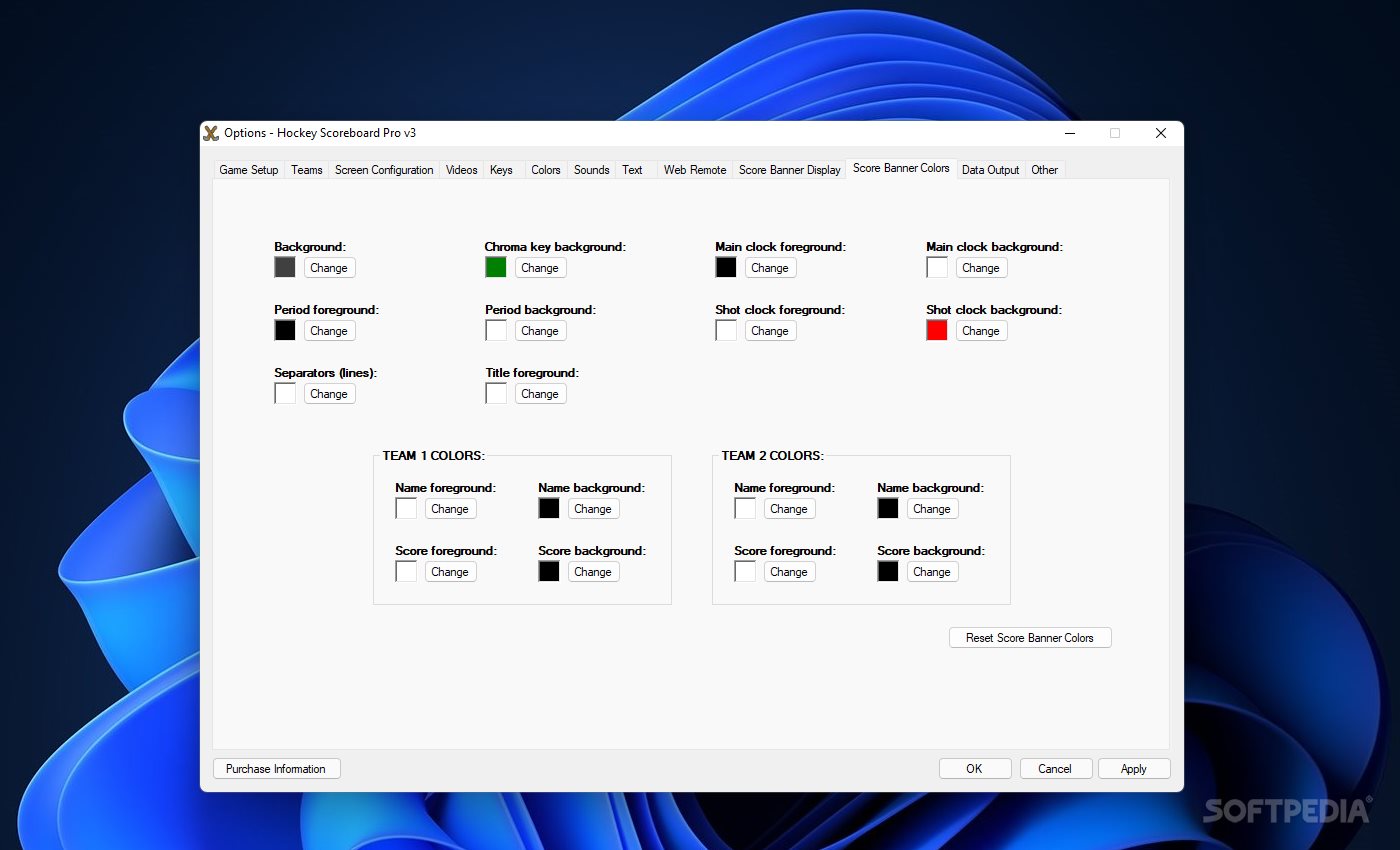Click Team 1 Name background swatch
The height and width of the screenshot is (850, 1400).
[x=549, y=508]
